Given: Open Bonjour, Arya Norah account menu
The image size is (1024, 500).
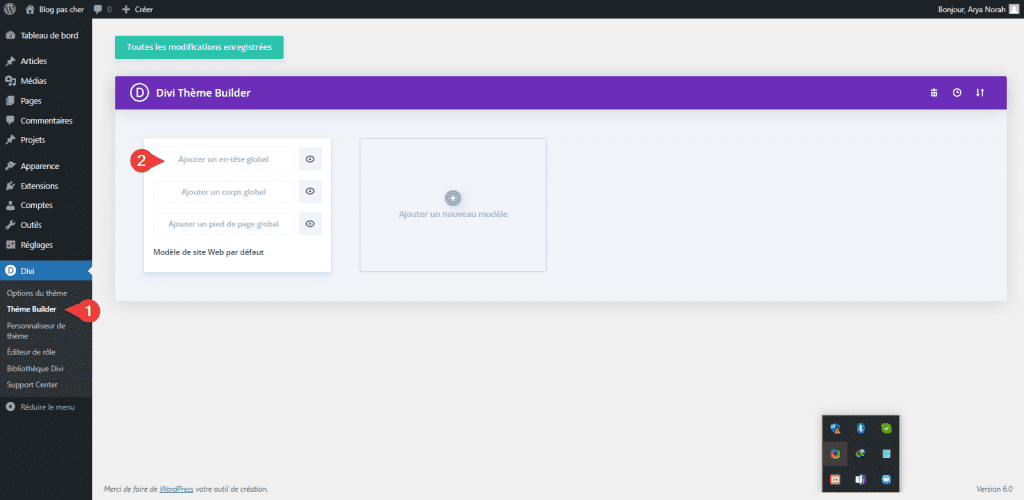Looking at the screenshot, I should (978, 9).
